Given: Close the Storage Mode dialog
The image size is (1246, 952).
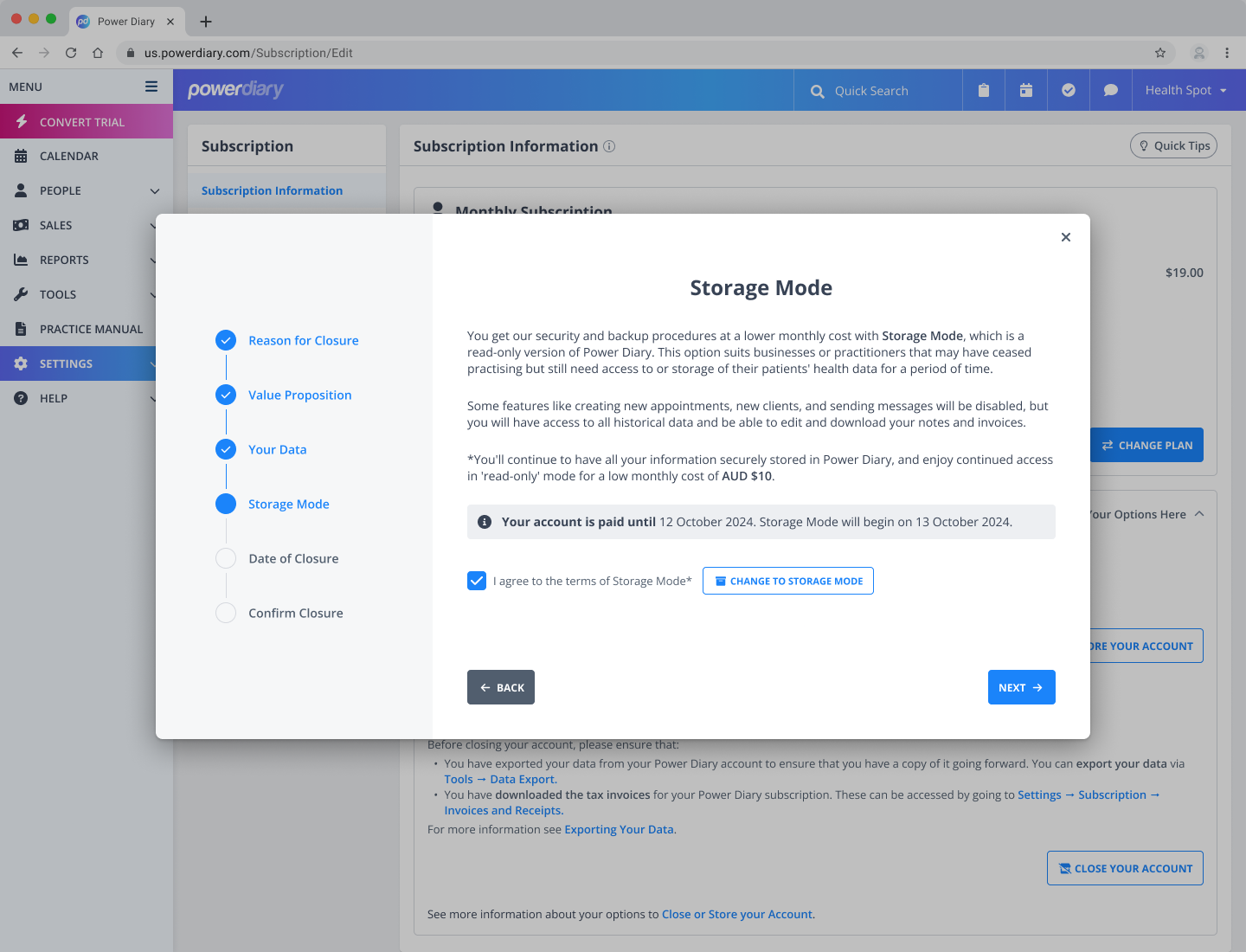Looking at the screenshot, I should 1066,237.
